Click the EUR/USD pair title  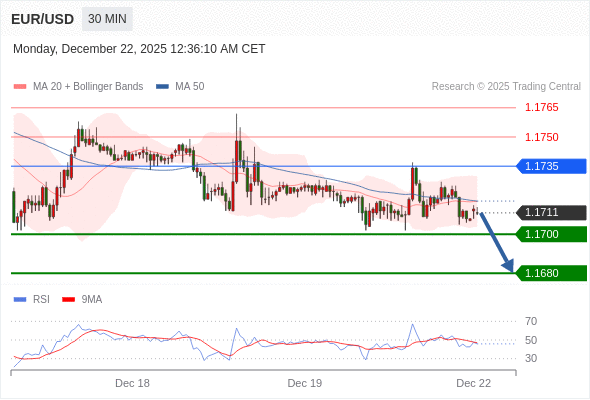[x=43, y=19]
